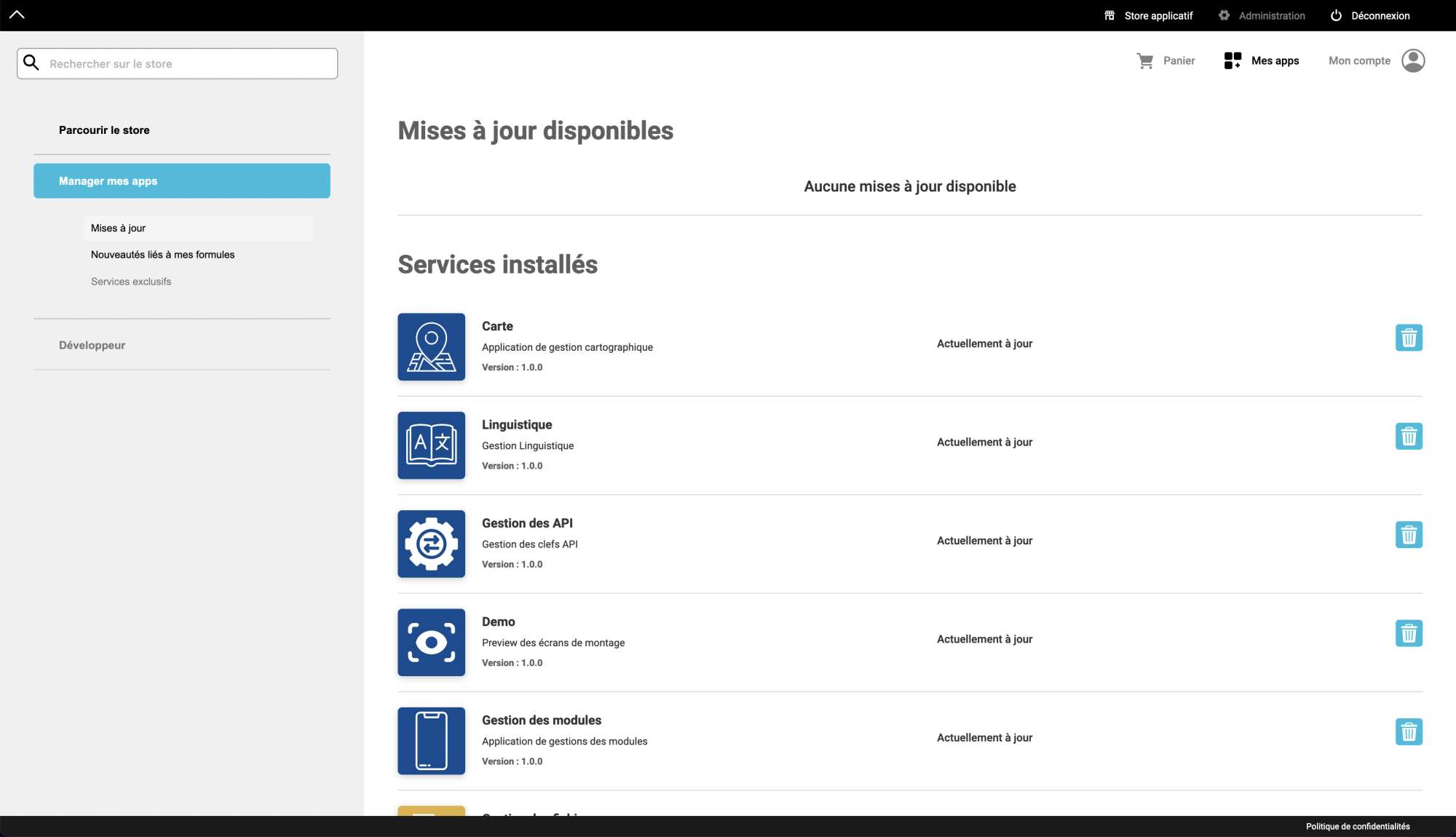
Task: Open the Gestion des modules phone icon
Action: [431, 740]
